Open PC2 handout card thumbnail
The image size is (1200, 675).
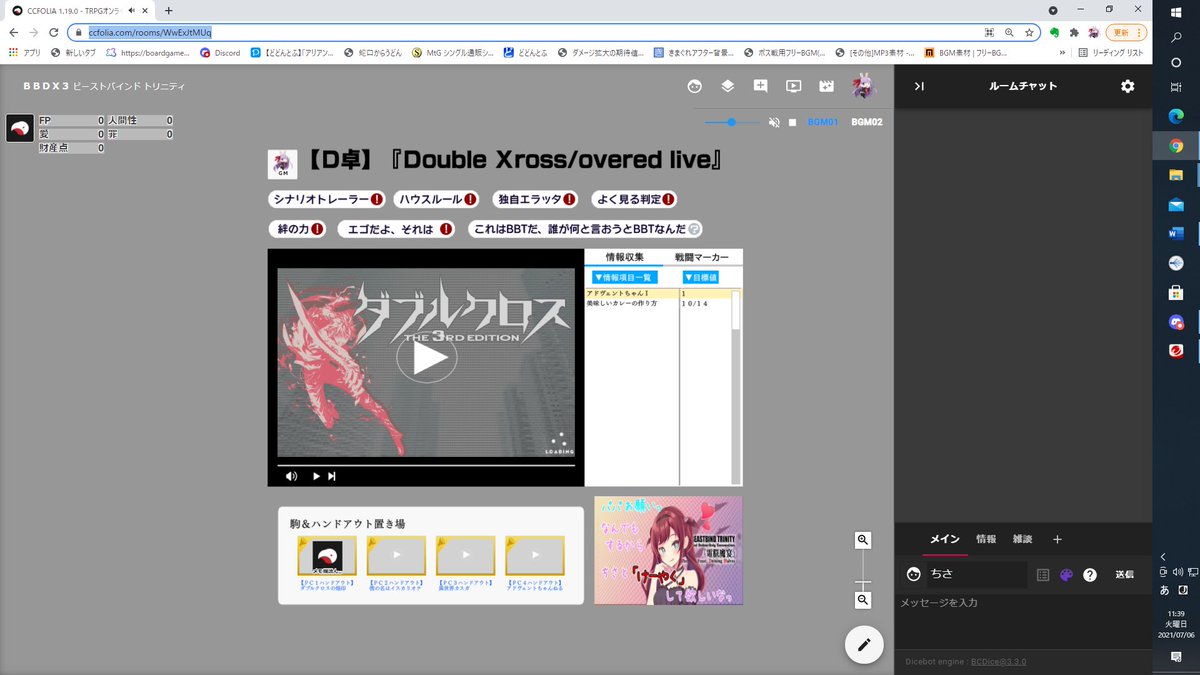396,555
